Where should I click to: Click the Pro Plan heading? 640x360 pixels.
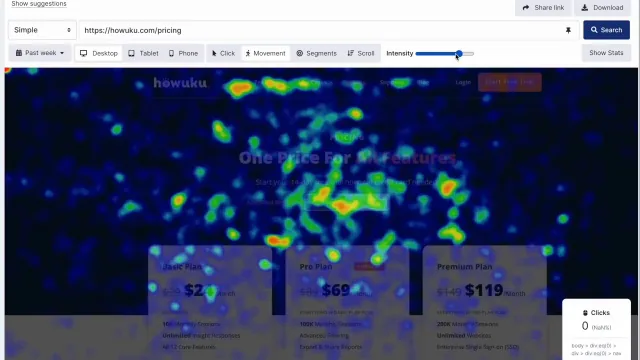coord(316,267)
